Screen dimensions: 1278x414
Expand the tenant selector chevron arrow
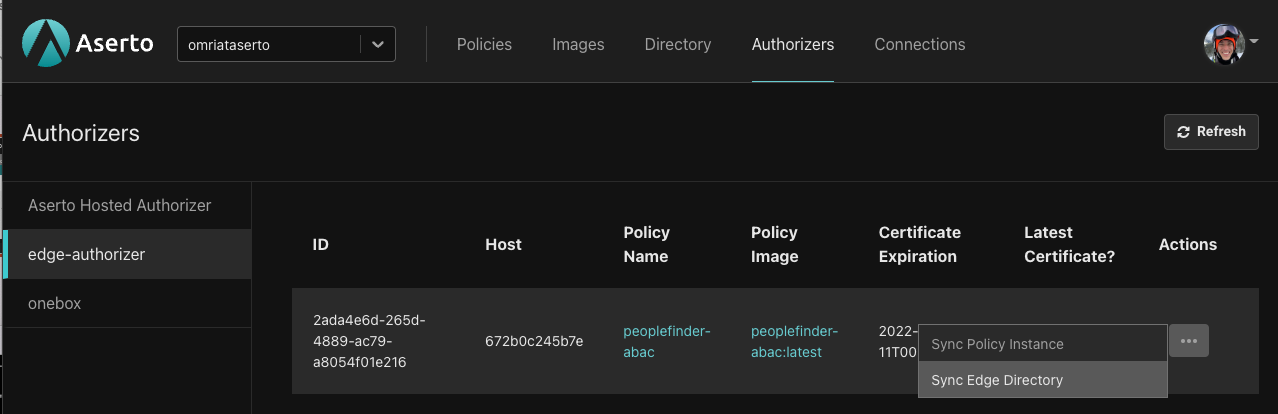point(377,44)
